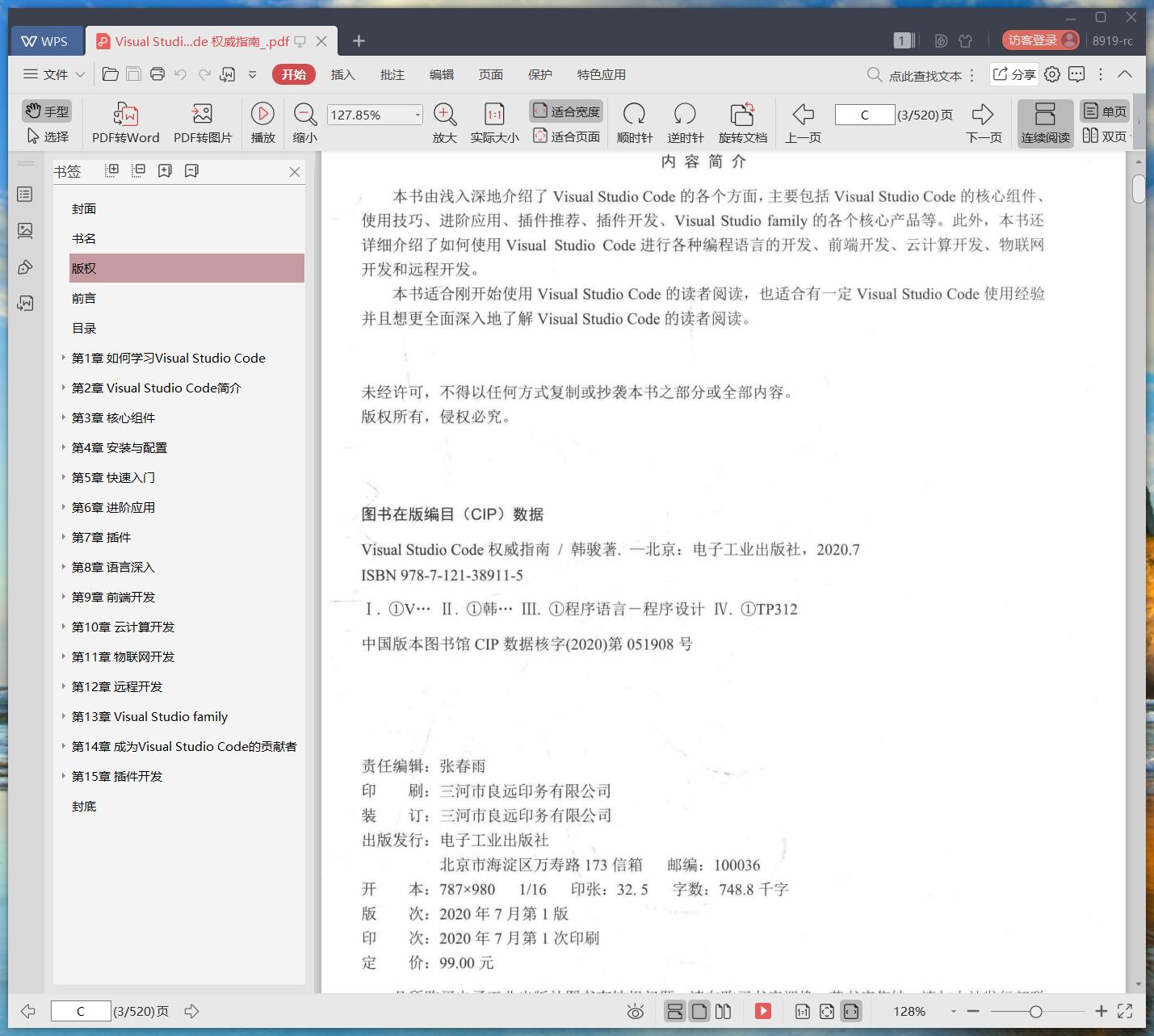Click the undo arrow in quick toolbar
This screenshot has height=1036, width=1154.
(x=180, y=74)
